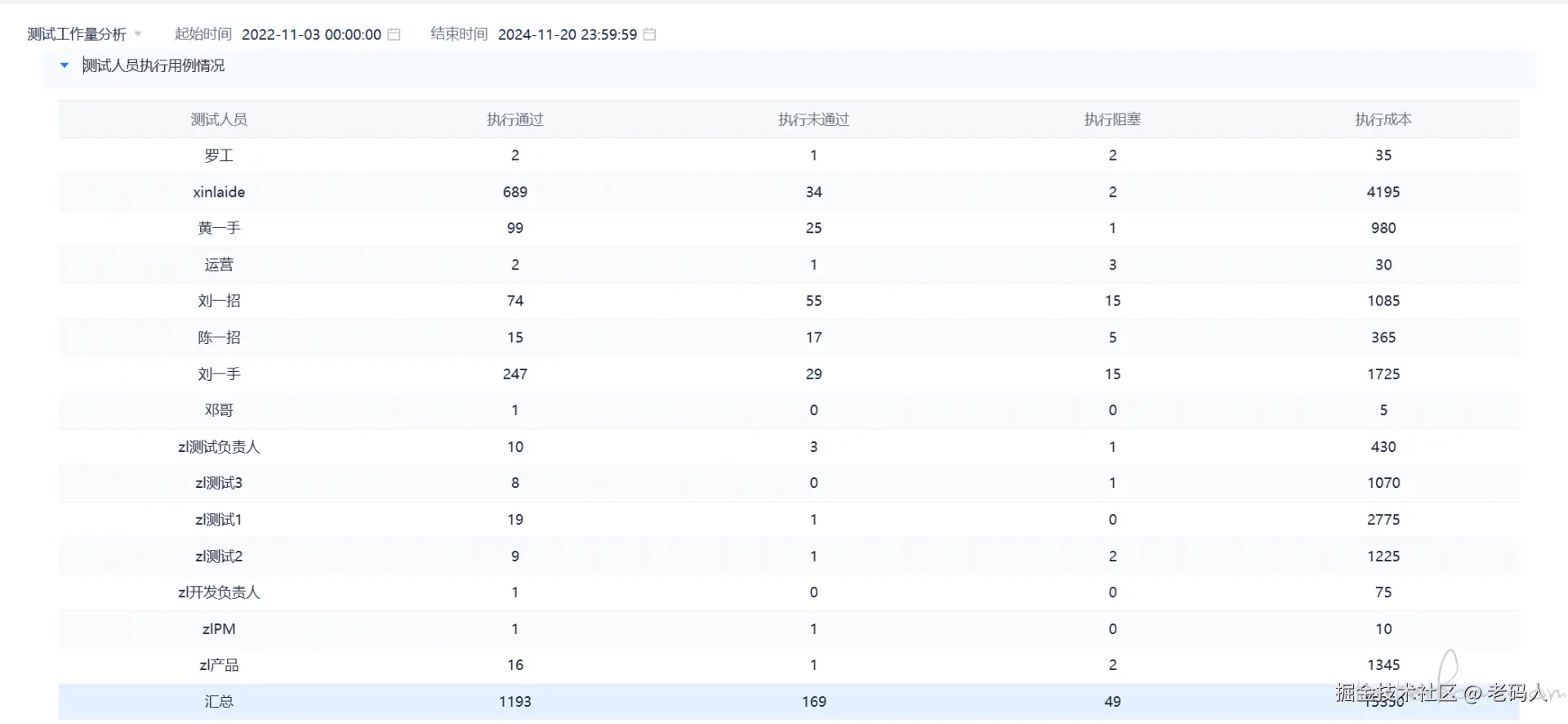Click the 执行未通过 column header

coord(813,119)
